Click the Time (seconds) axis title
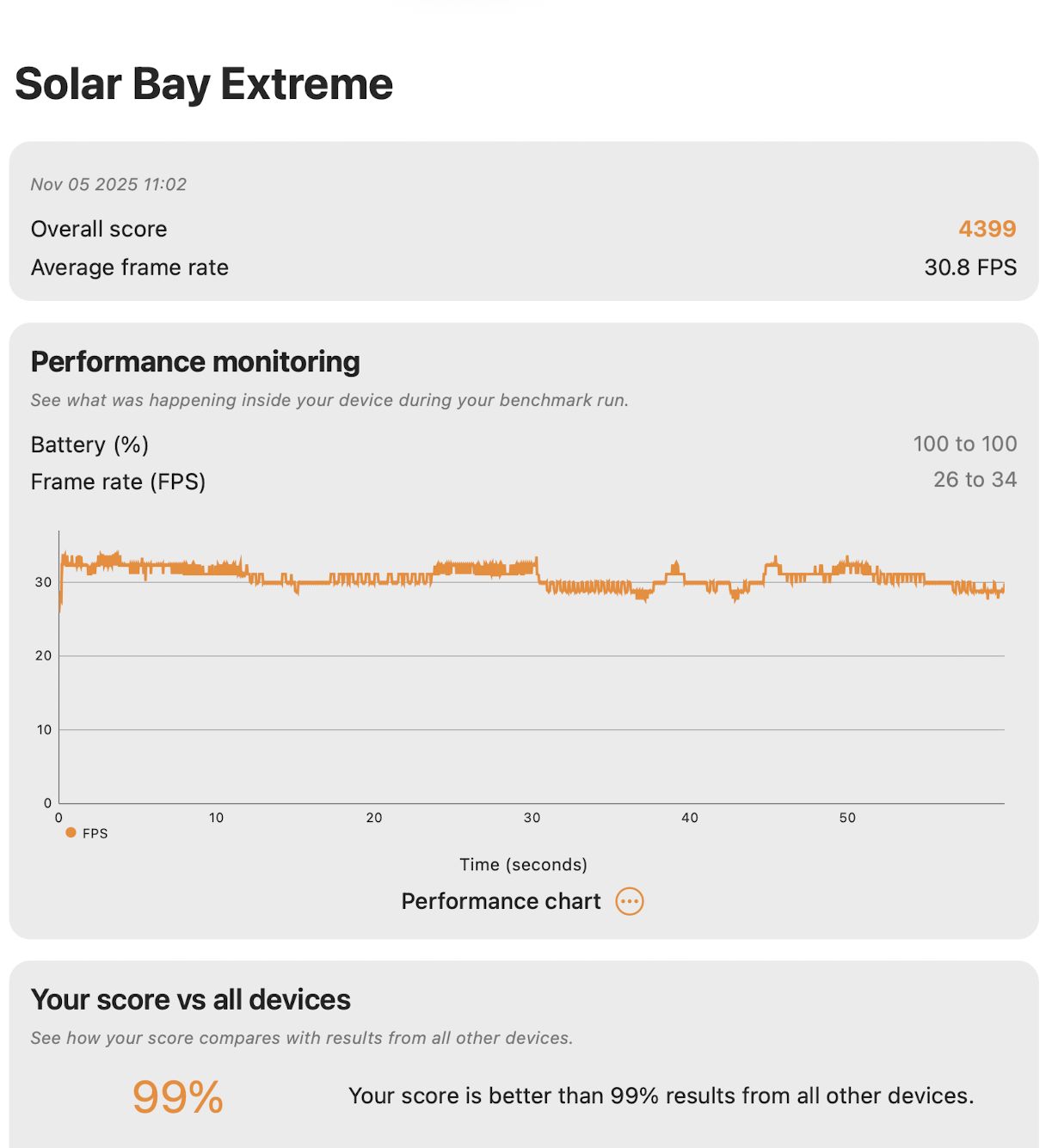This screenshot has width=1052, height=1148. (x=523, y=864)
